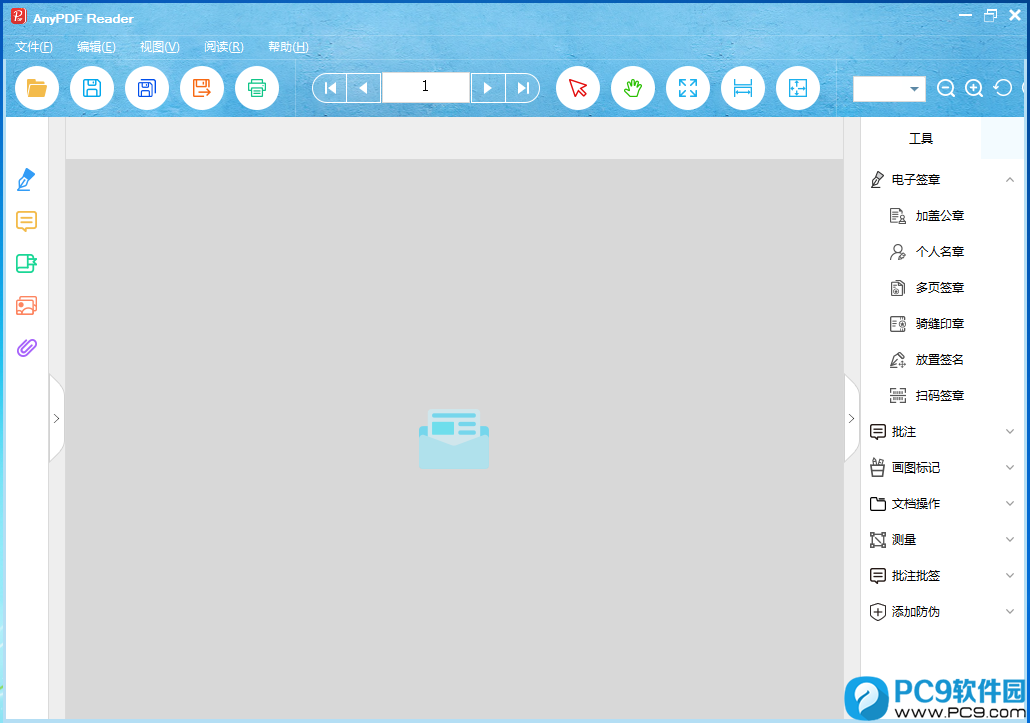Click the page number input field
The height and width of the screenshot is (723, 1030).
(426, 87)
